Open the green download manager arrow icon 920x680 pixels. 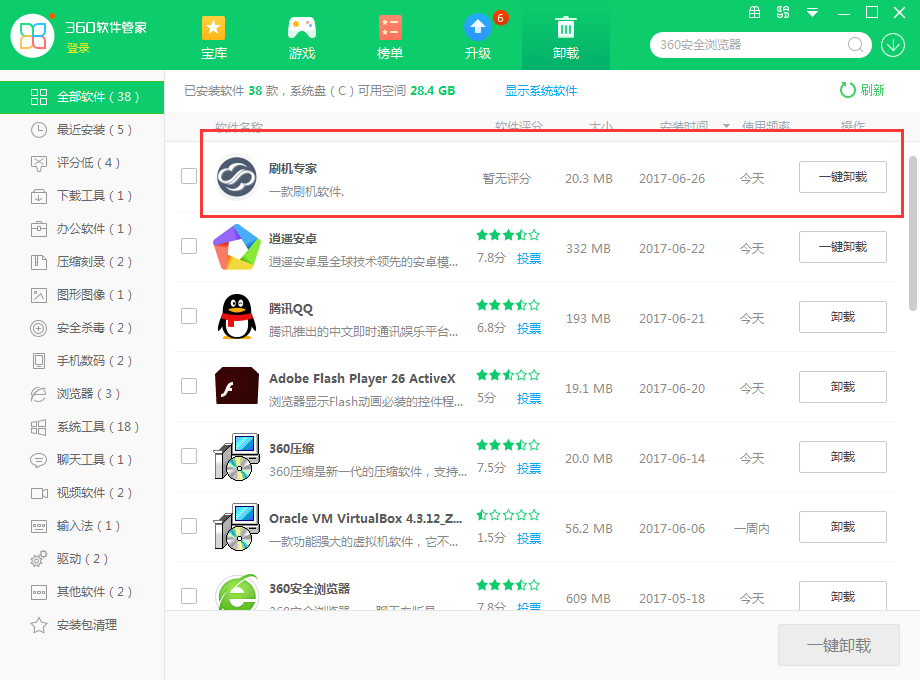pyautogui.click(x=892, y=45)
